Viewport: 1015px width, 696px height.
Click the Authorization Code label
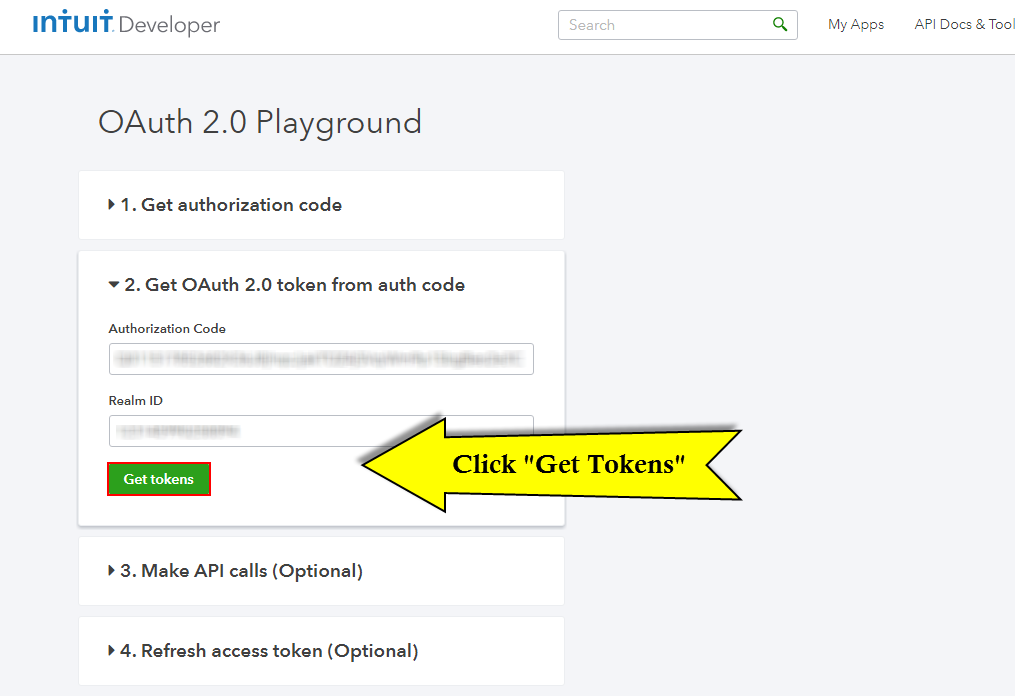(x=167, y=329)
